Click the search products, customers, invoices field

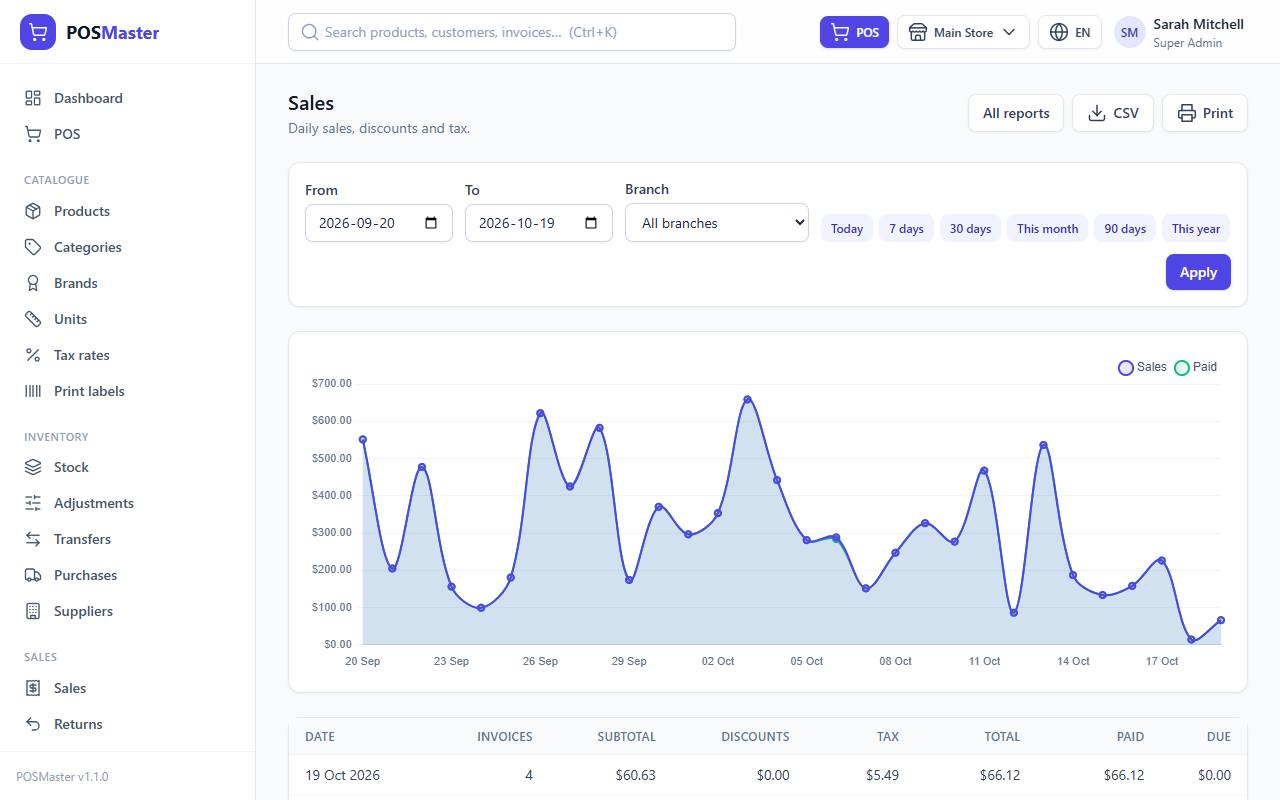tap(512, 32)
